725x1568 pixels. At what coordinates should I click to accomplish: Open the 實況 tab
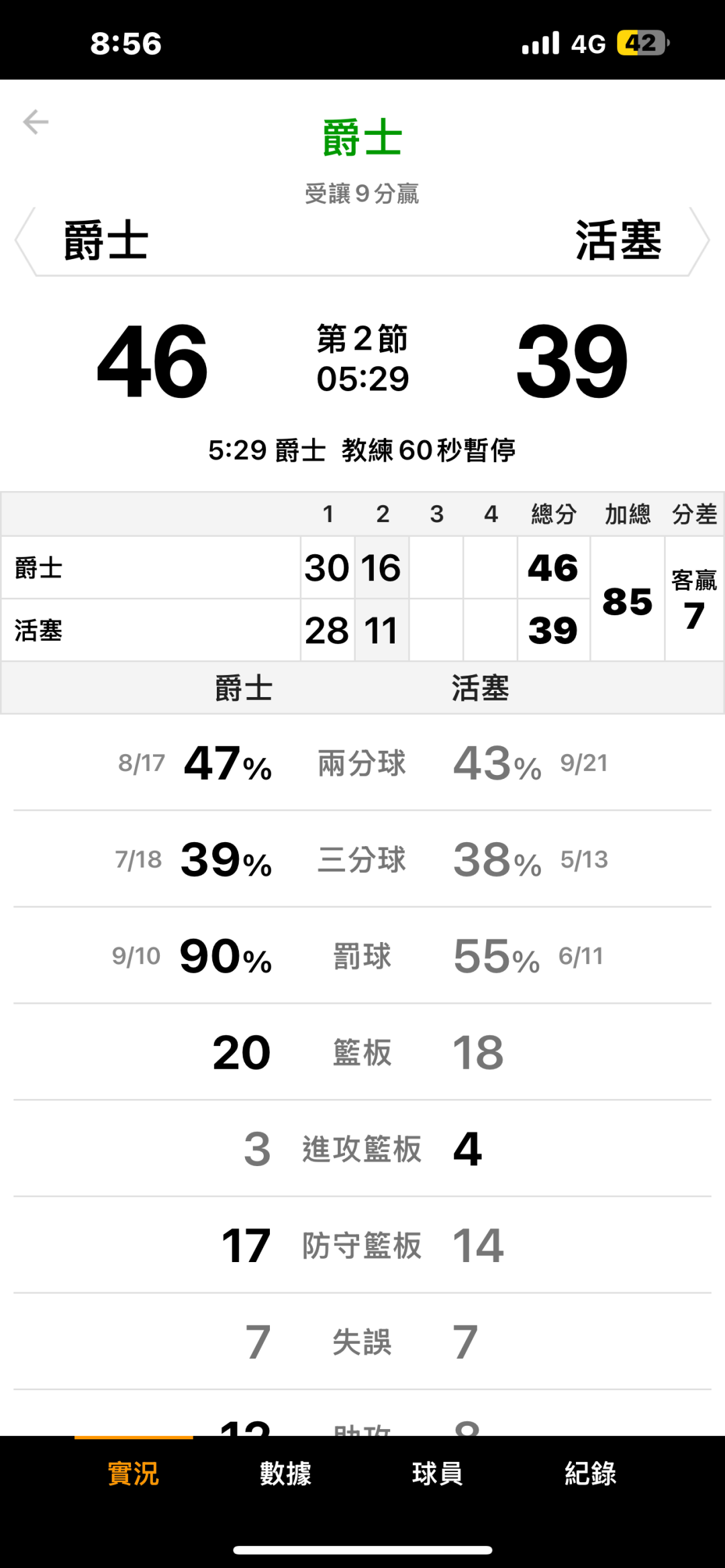(134, 1473)
